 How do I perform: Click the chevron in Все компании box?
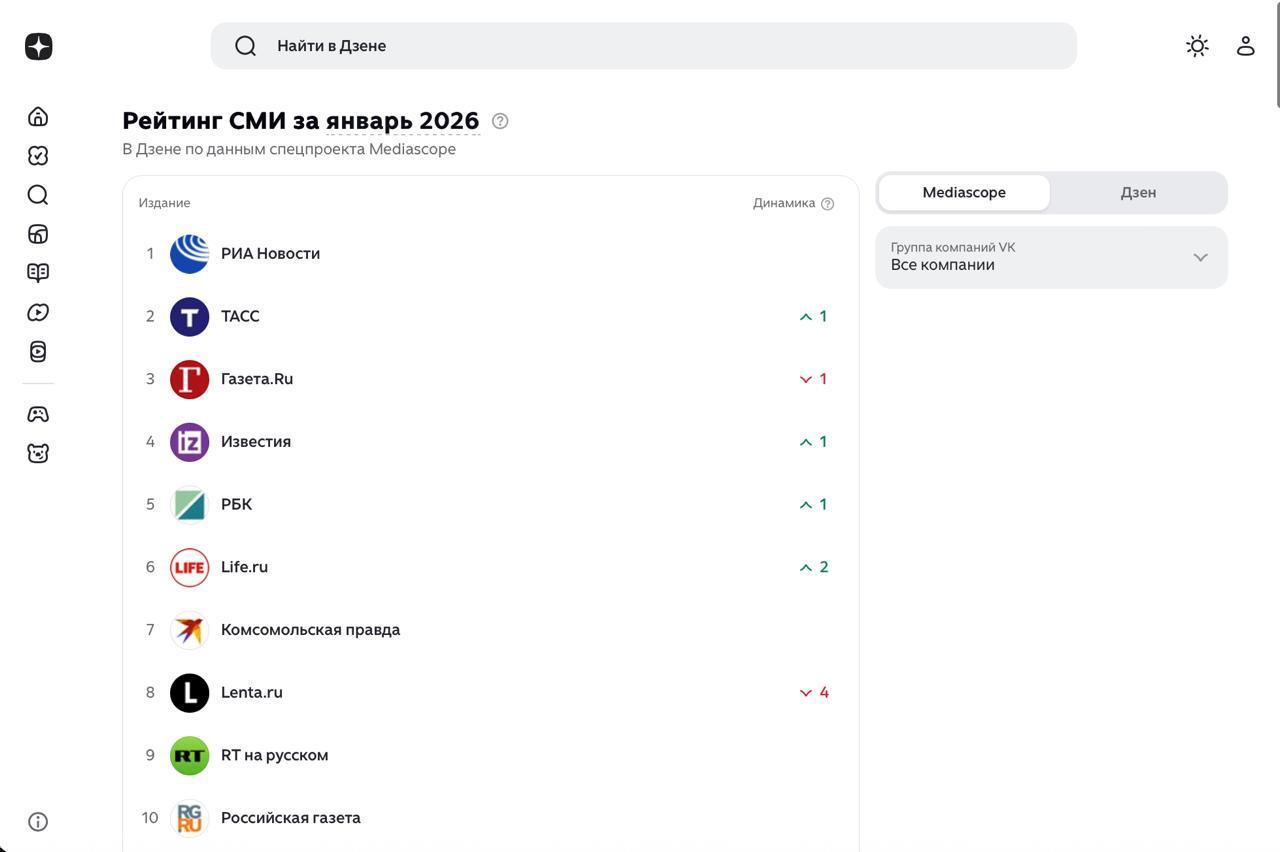1200,257
